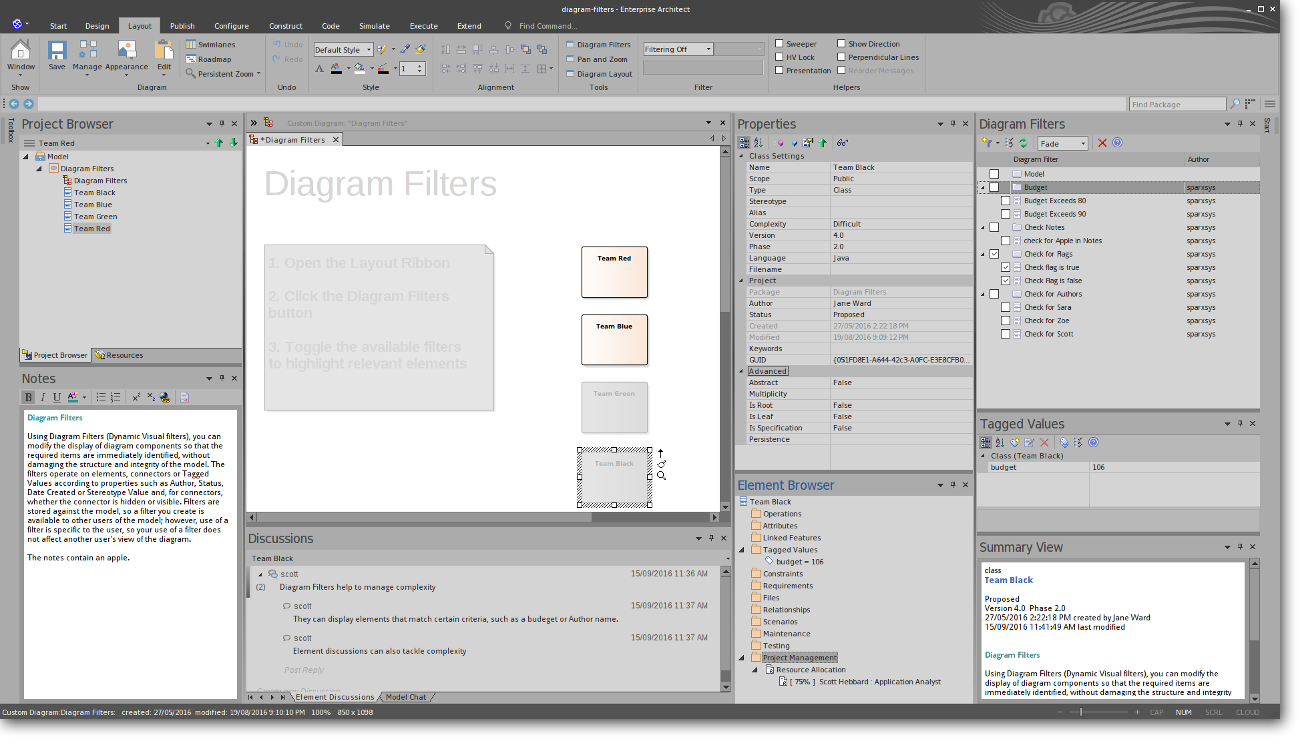The width and height of the screenshot is (1310, 750).
Task: Open the Resources tab in Project Browser
Action: 119,355
